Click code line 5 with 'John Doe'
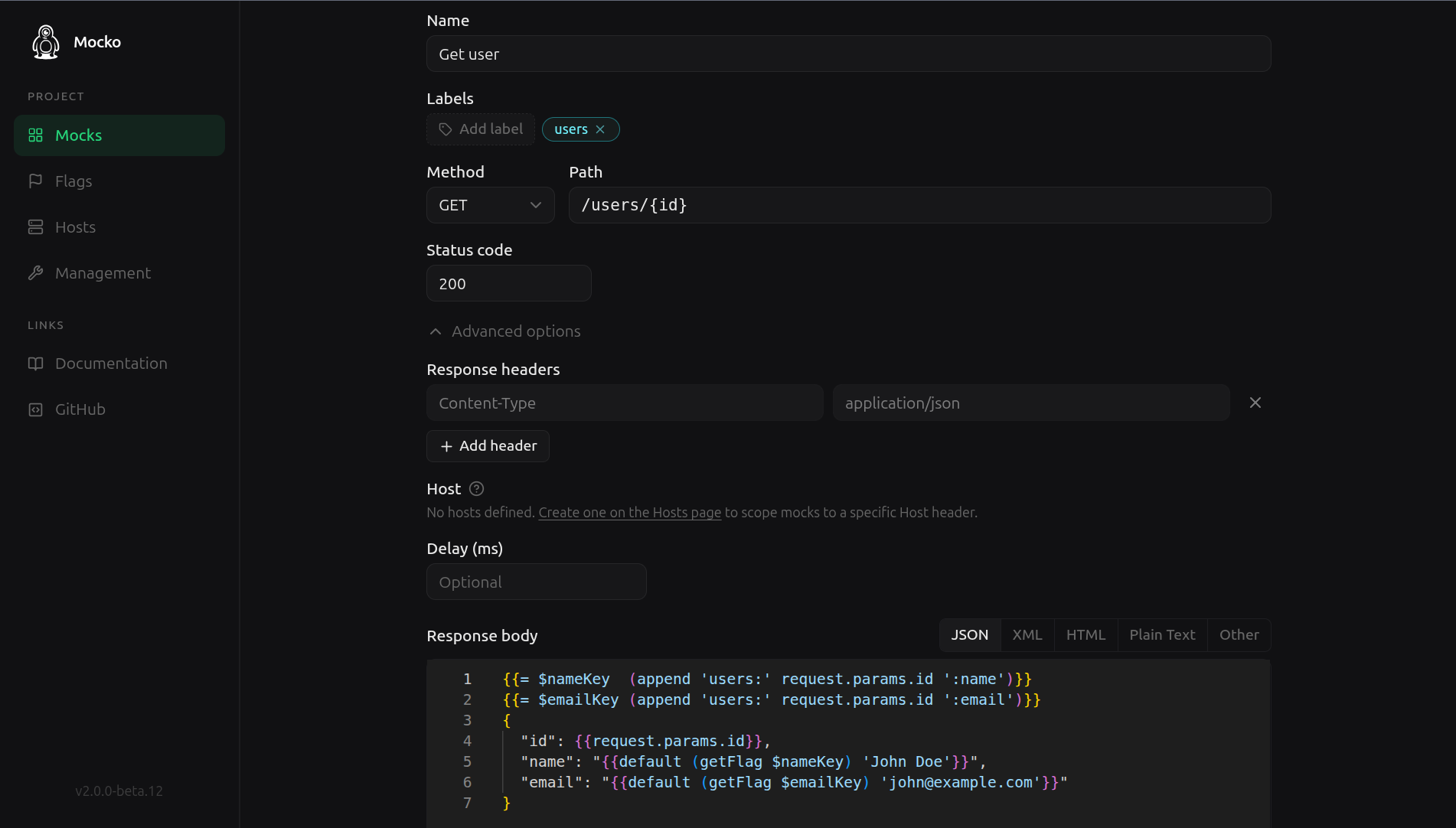This screenshot has width=1456, height=828. coord(753,762)
